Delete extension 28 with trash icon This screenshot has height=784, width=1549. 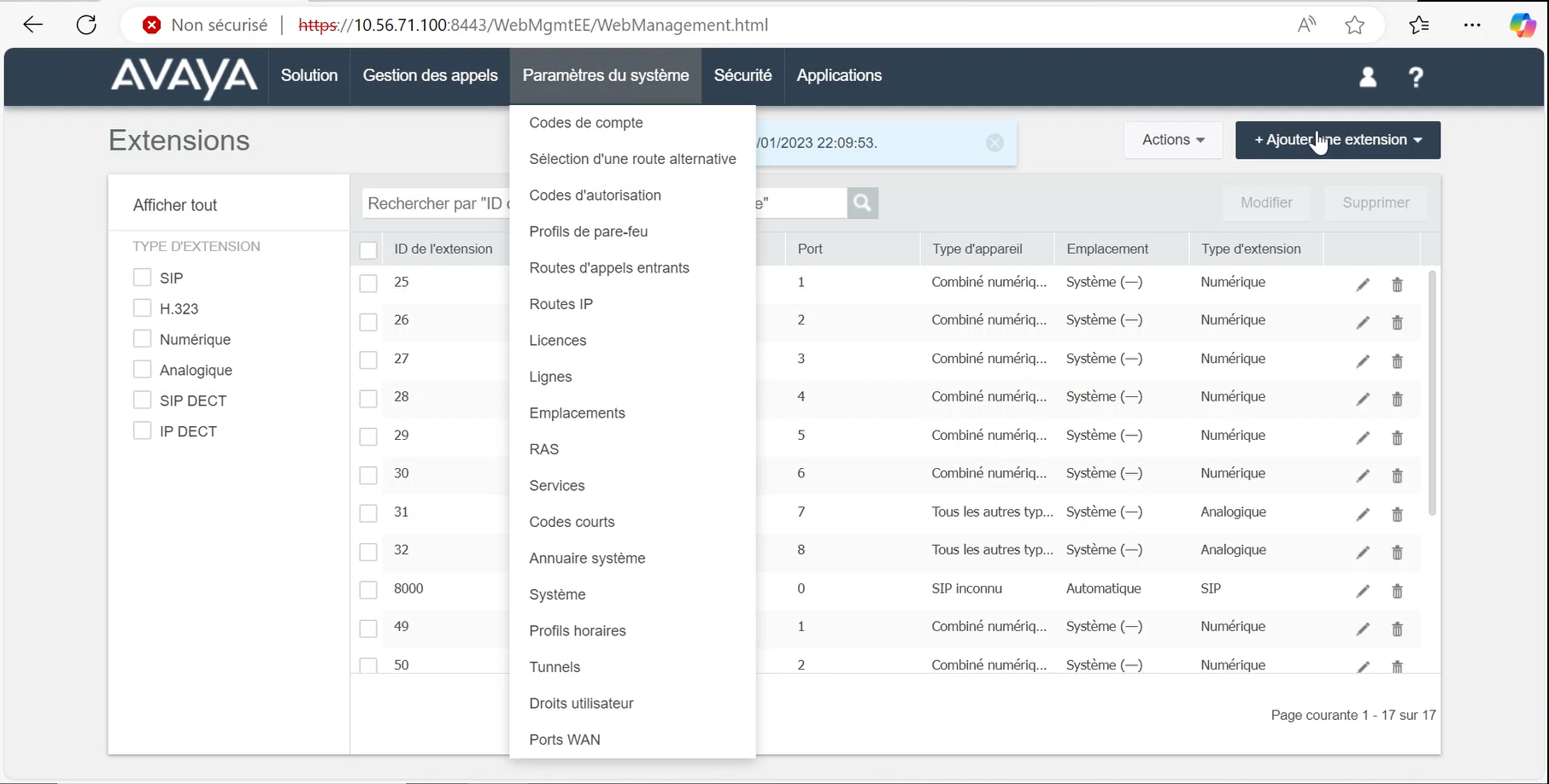[1397, 399]
